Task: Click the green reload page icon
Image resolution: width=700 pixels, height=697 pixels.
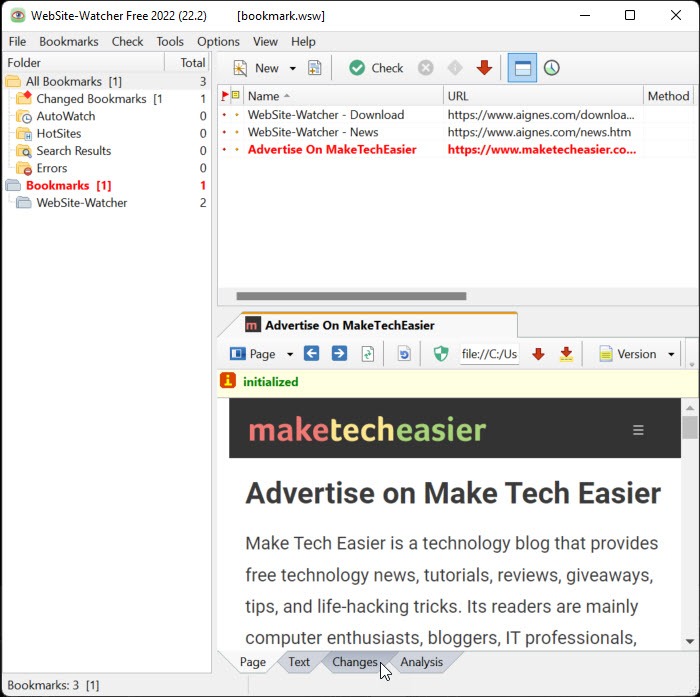Action: [x=367, y=354]
